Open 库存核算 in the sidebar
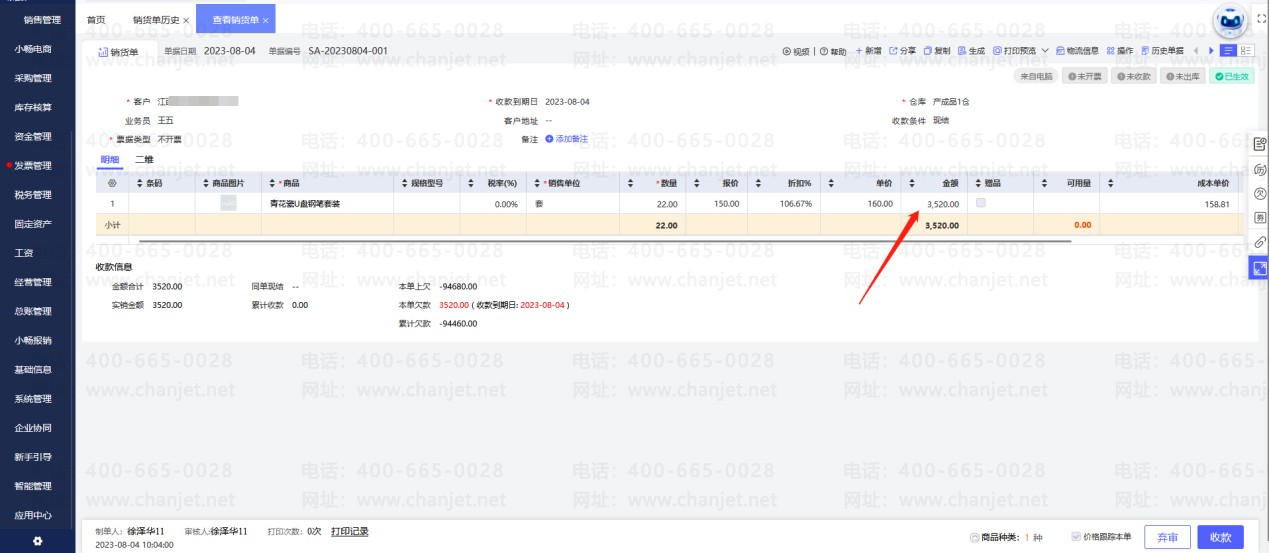 [33, 107]
